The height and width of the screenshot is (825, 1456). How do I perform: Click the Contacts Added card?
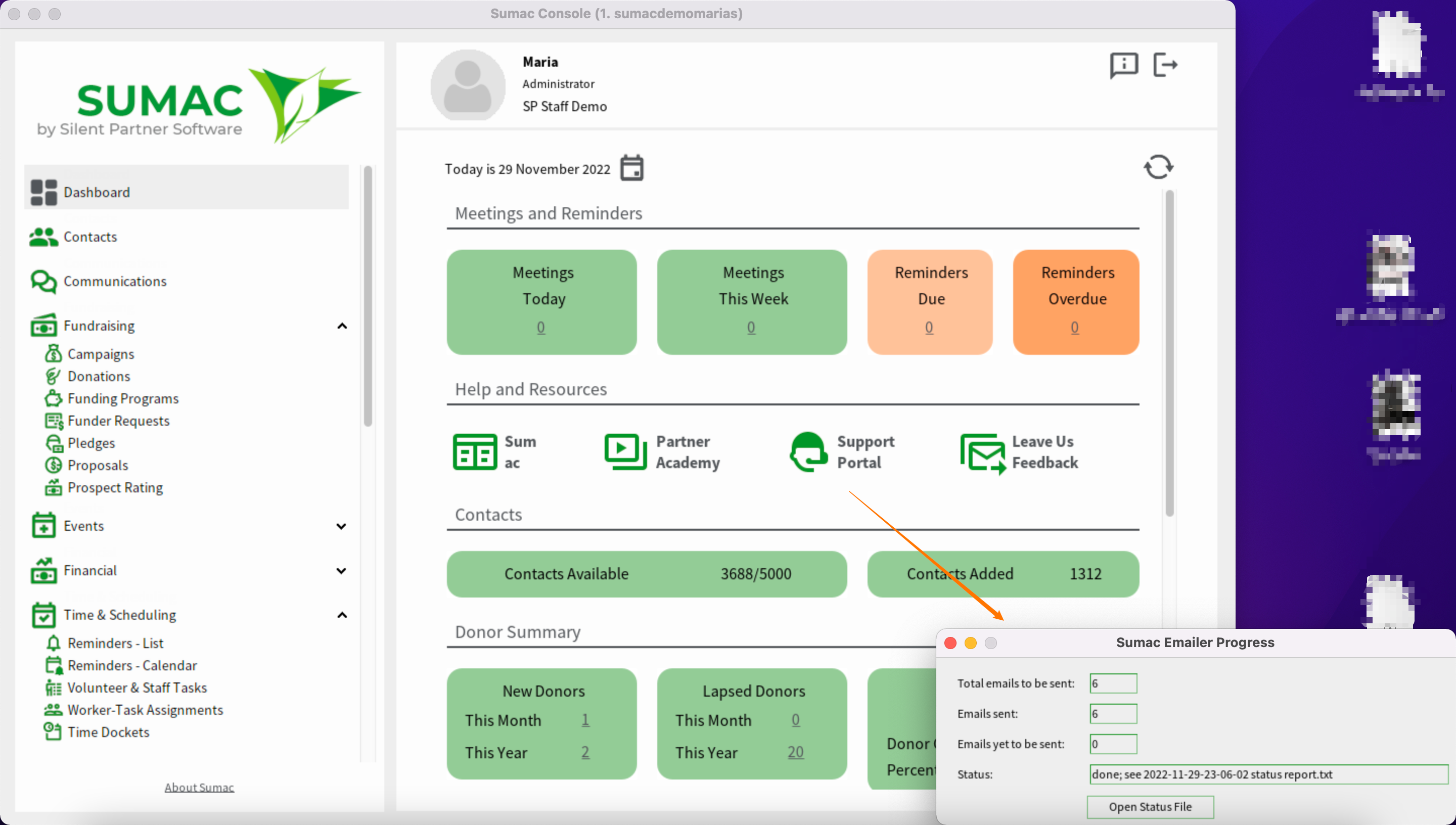[1004, 574]
